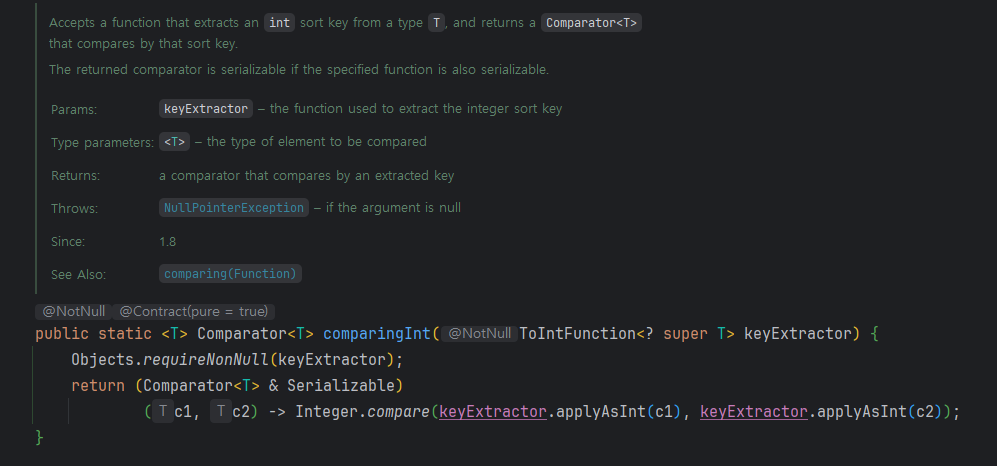Click the ToIntFunction type in the signature
Screen dimensions: 997x466
577,333
